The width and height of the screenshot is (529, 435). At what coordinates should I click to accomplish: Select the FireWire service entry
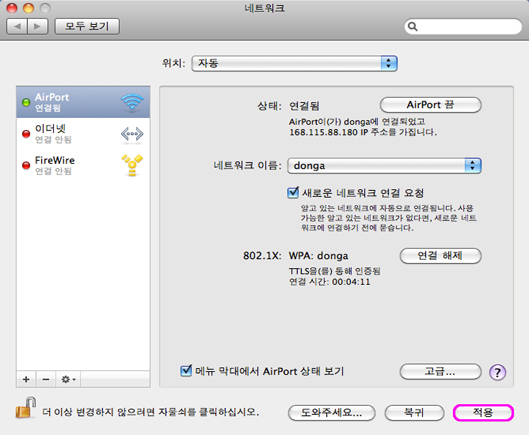83,165
